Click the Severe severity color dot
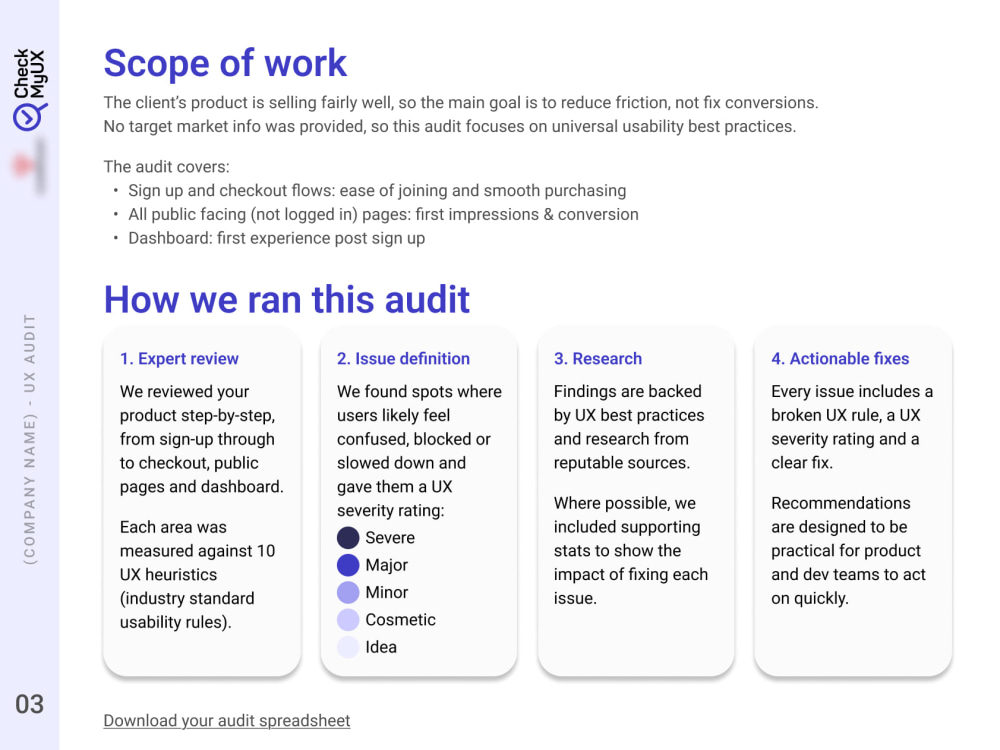 pyautogui.click(x=348, y=538)
